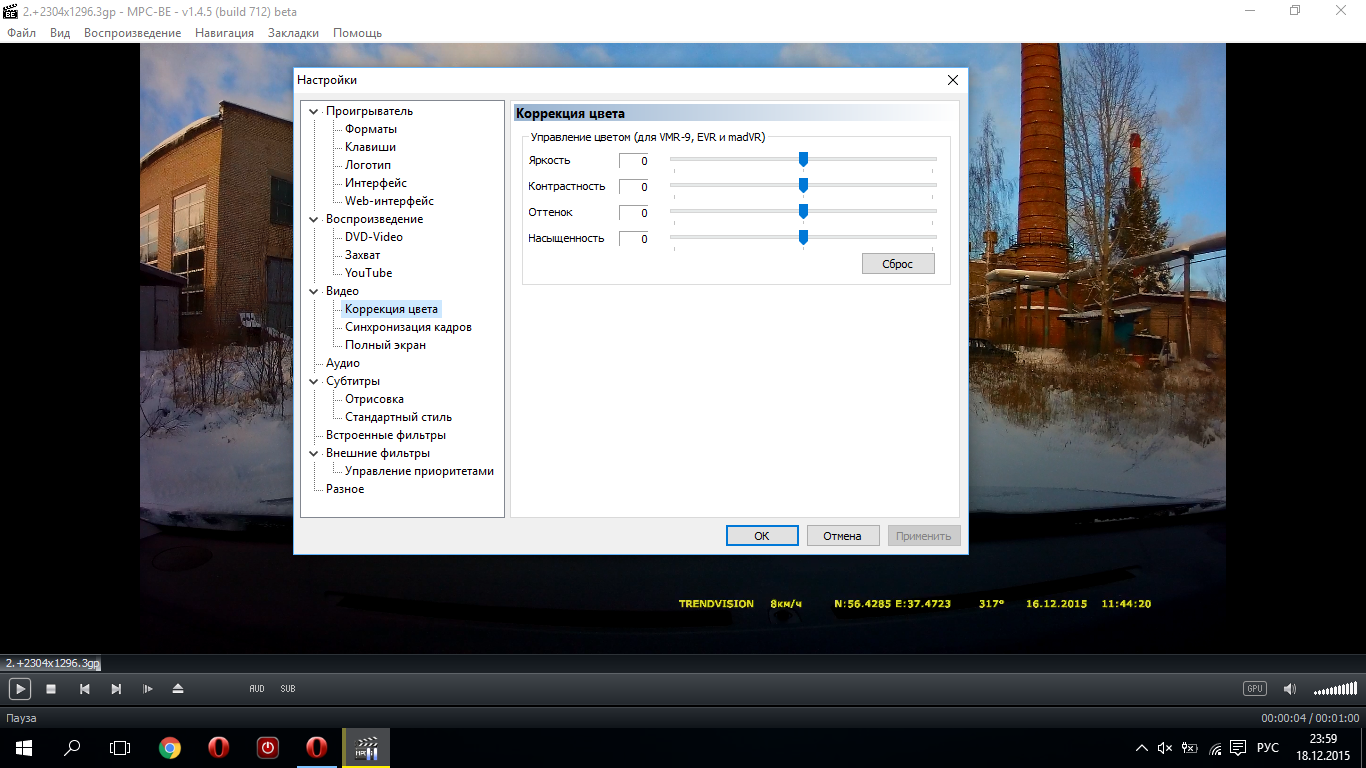The image size is (1366, 768).
Task: Toggle the GPU indicator icon
Action: click(1254, 689)
